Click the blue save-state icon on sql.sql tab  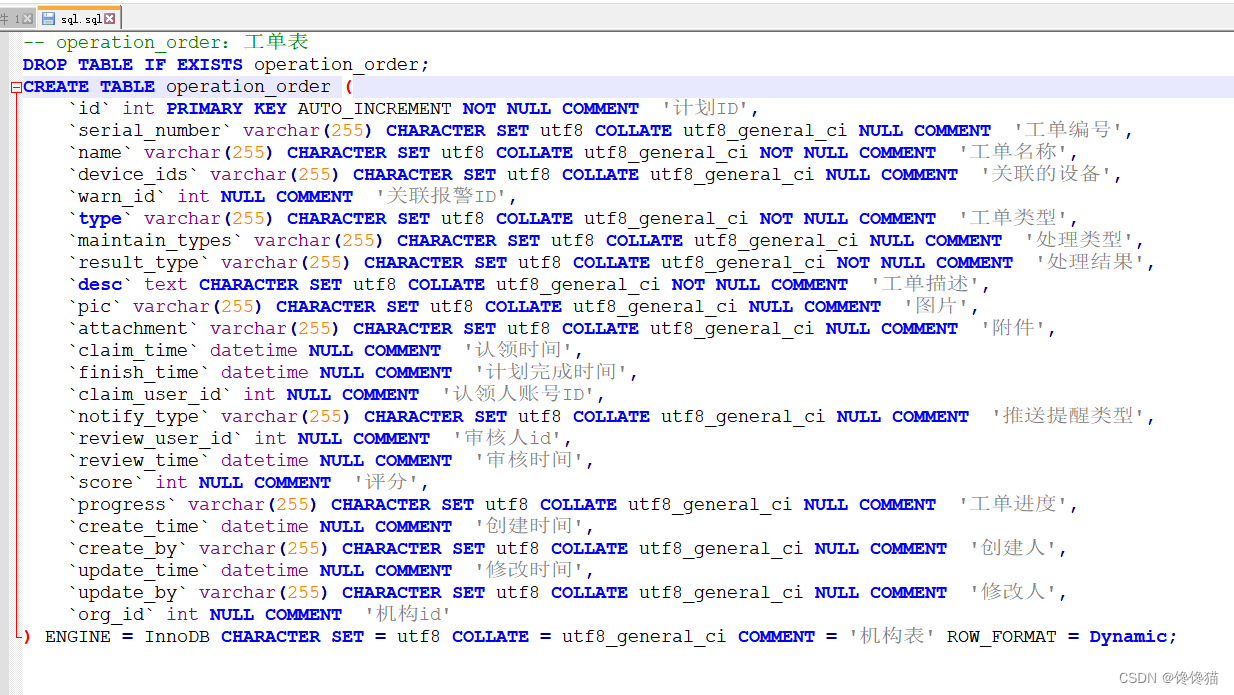click(49, 19)
